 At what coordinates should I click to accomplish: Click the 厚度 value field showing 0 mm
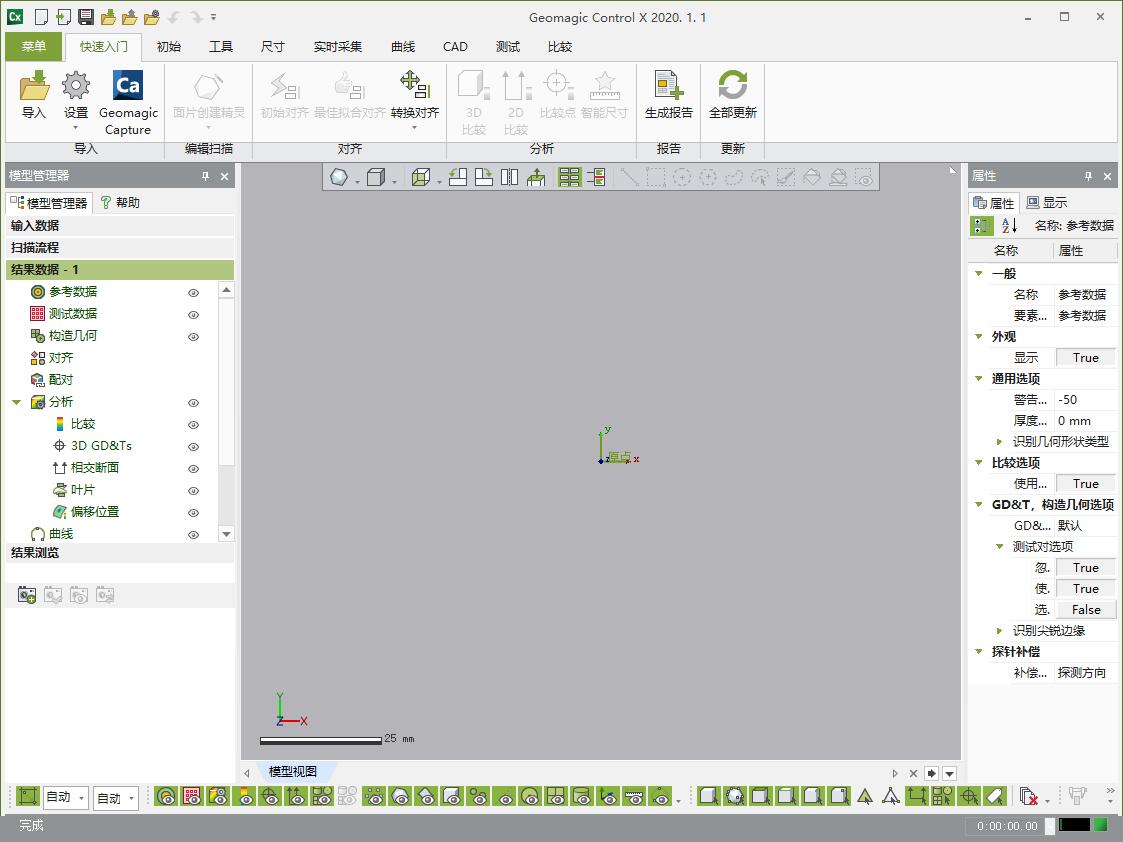click(1085, 421)
